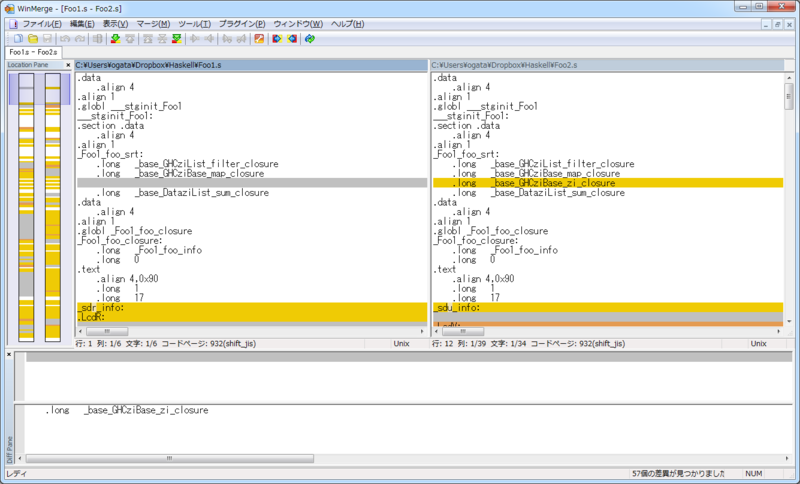Click the right pane horizontal scrollbar thumb
Screen dimensions: 800x484
[x=463, y=332]
